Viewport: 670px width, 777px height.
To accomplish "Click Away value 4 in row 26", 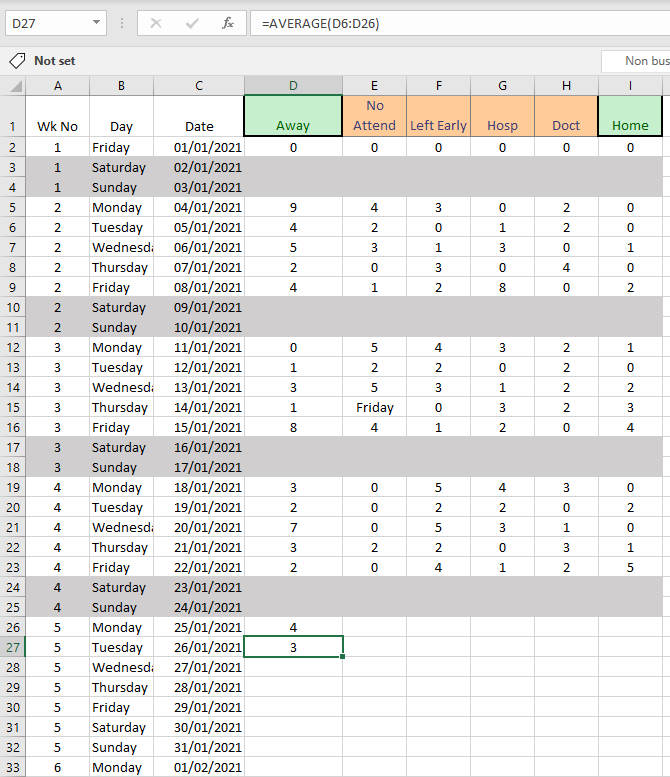I will click(293, 627).
